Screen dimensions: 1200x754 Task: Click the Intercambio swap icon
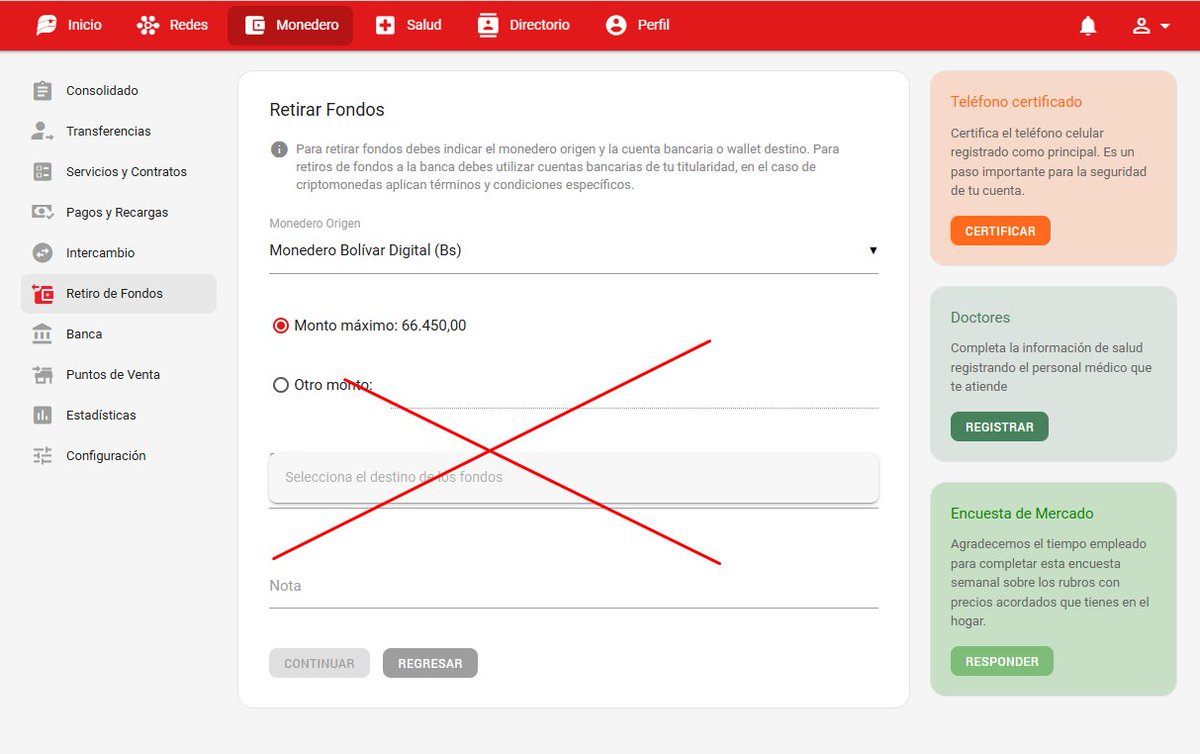[x=42, y=253]
